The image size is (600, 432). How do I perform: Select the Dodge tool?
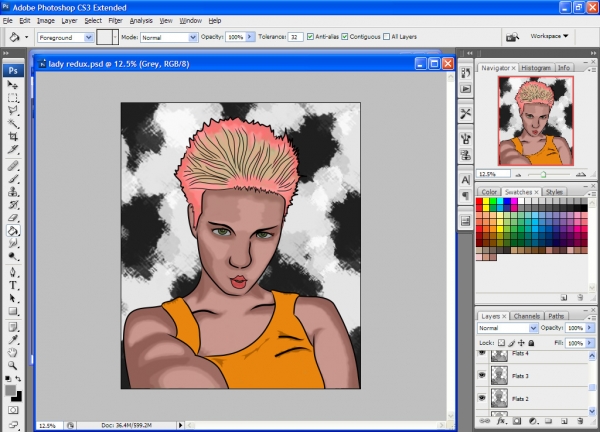[x=13, y=256]
